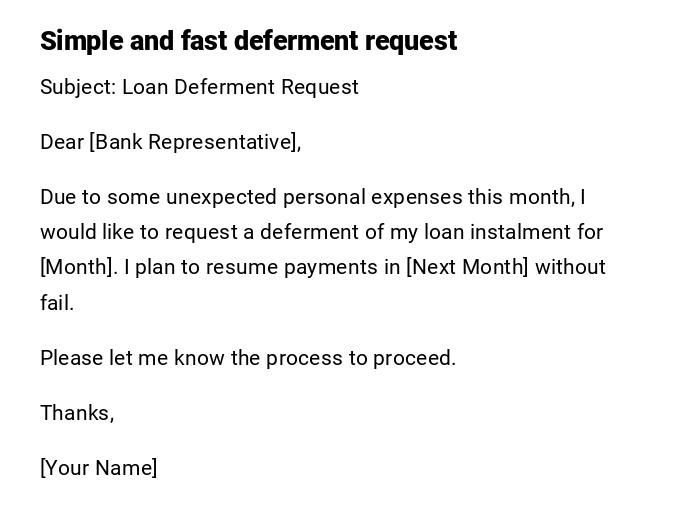The width and height of the screenshot is (700, 530).
Task: Select the [Bank Representative] placeholder
Action: (x=195, y=142)
